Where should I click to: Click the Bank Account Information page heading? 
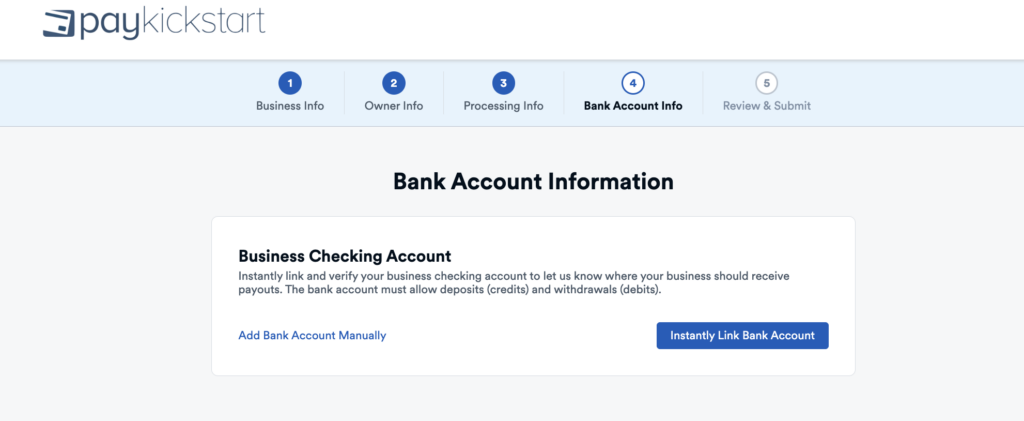tap(533, 182)
